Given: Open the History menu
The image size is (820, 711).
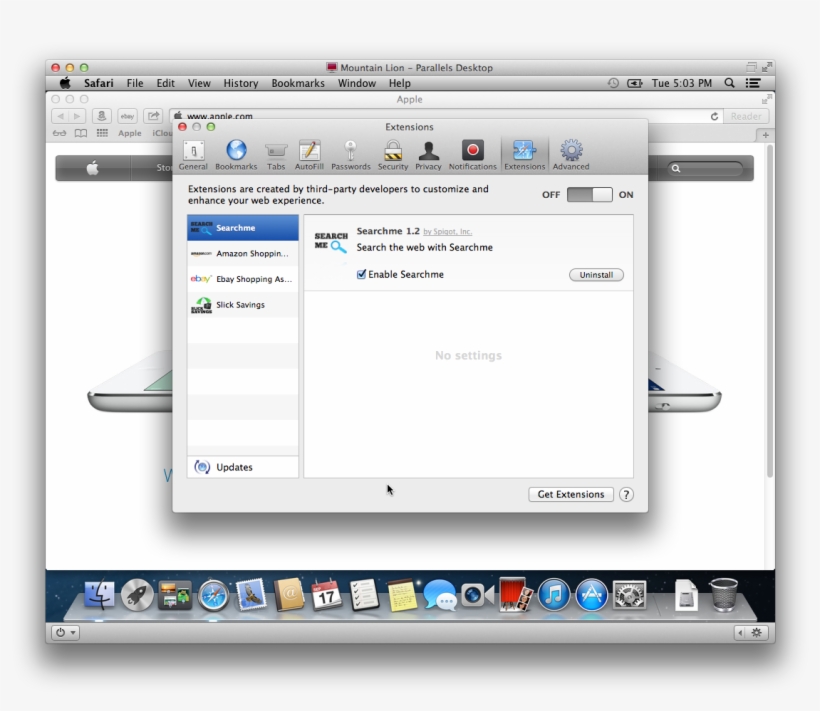Looking at the screenshot, I should [x=240, y=83].
